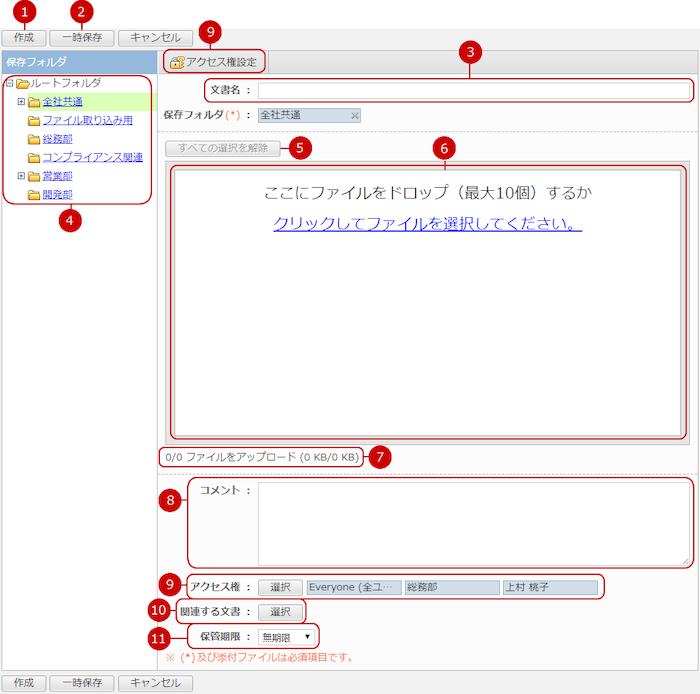Click the folder icon beside 総務部
700x694 pixels.
point(34,139)
